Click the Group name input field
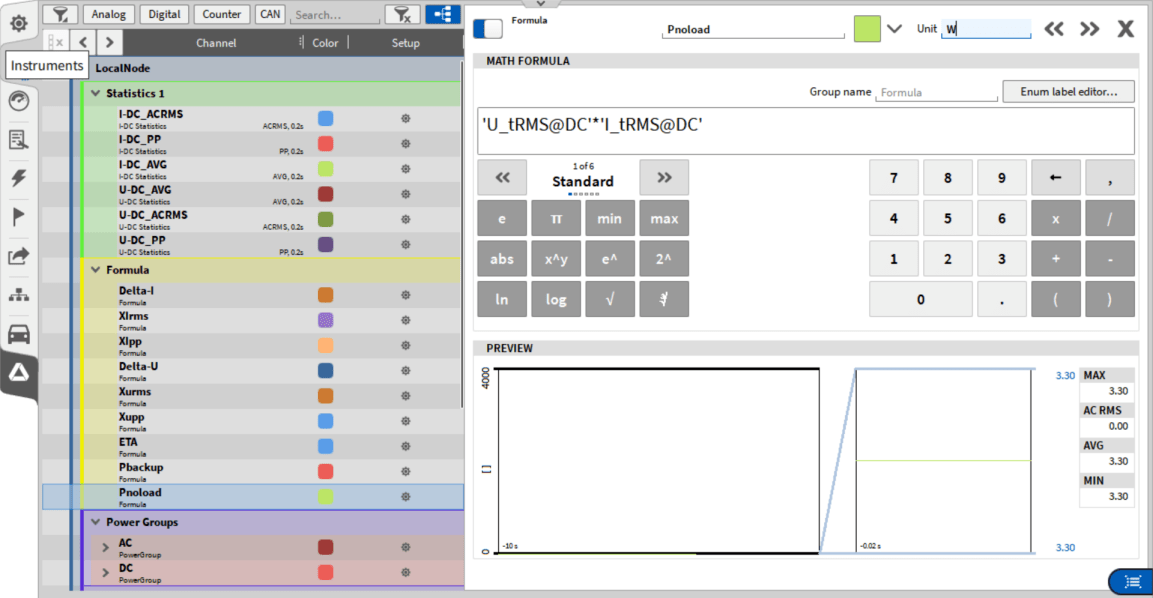Screen dimensions: 1153x598 [x=936, y=93]
